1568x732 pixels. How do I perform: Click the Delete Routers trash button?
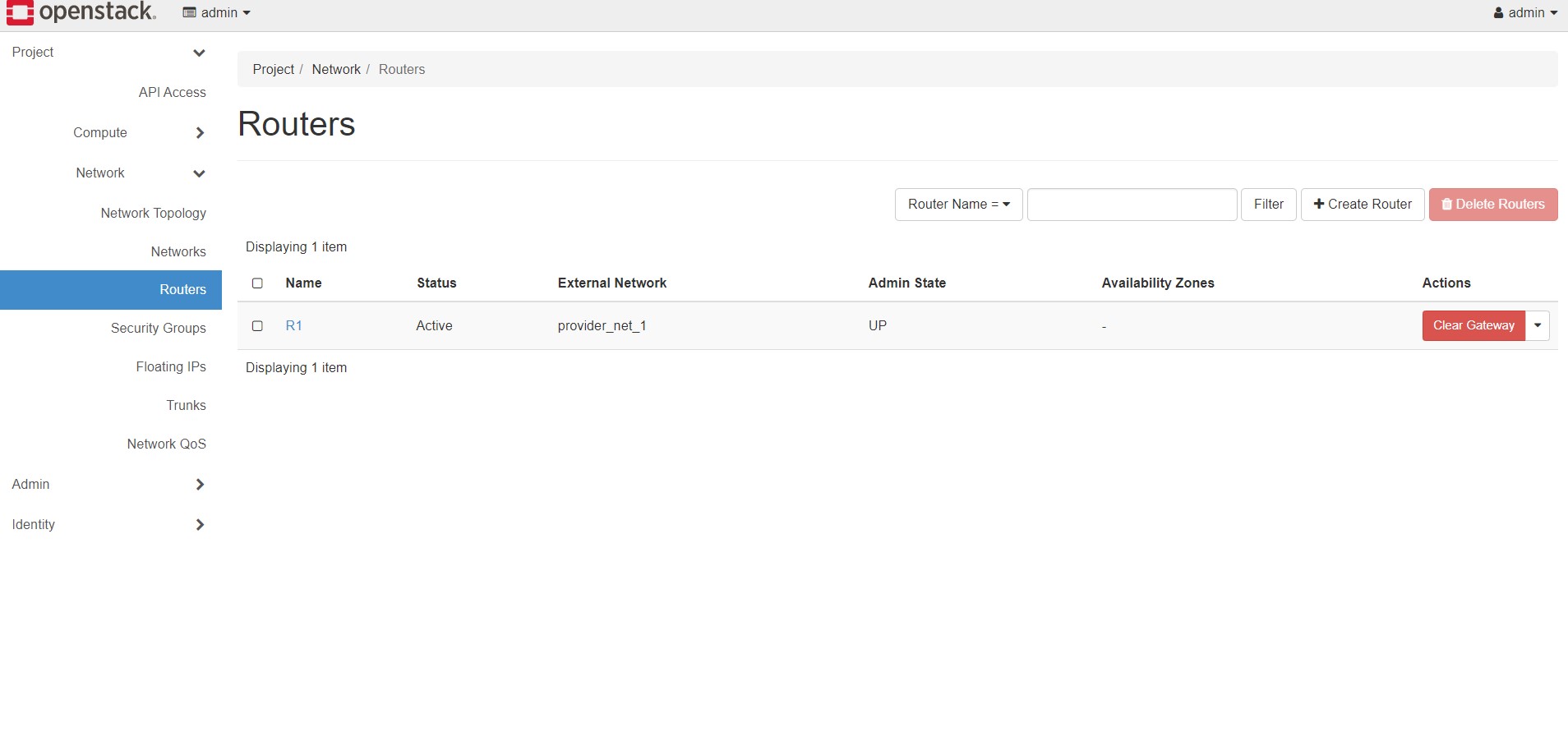(1492, 205)
